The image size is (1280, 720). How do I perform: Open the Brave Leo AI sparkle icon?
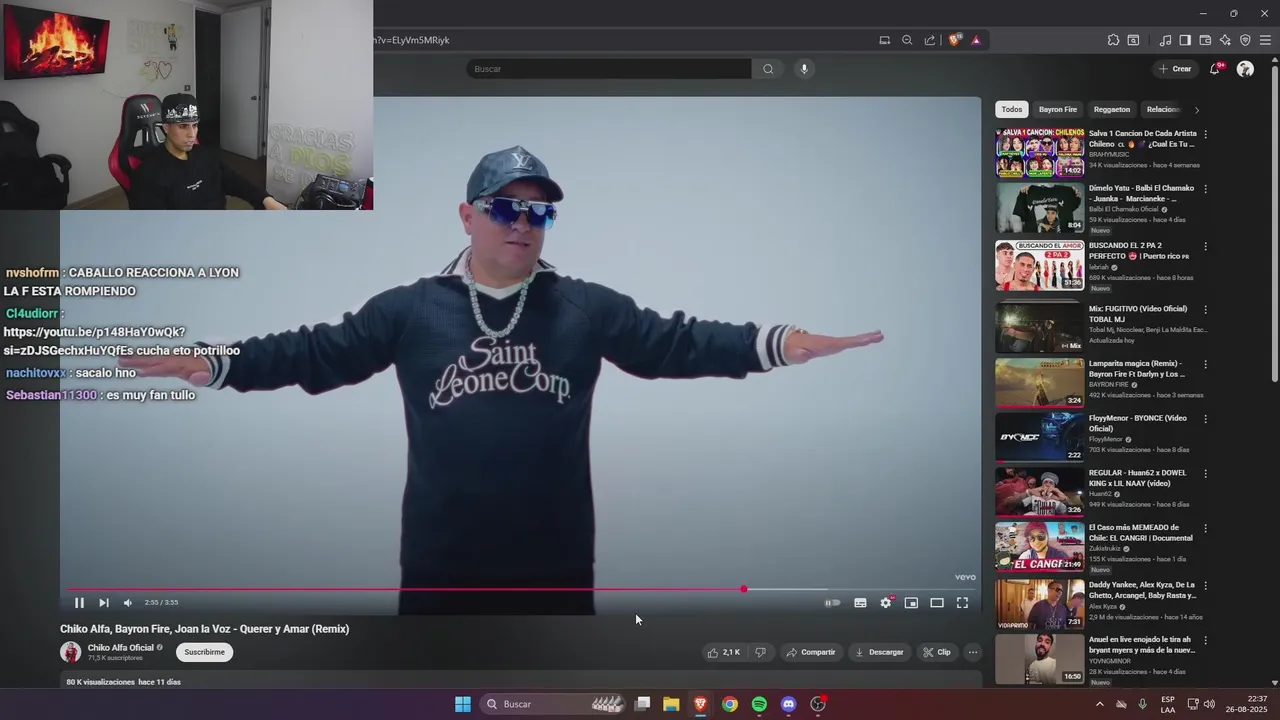[x=1225, y=40]
